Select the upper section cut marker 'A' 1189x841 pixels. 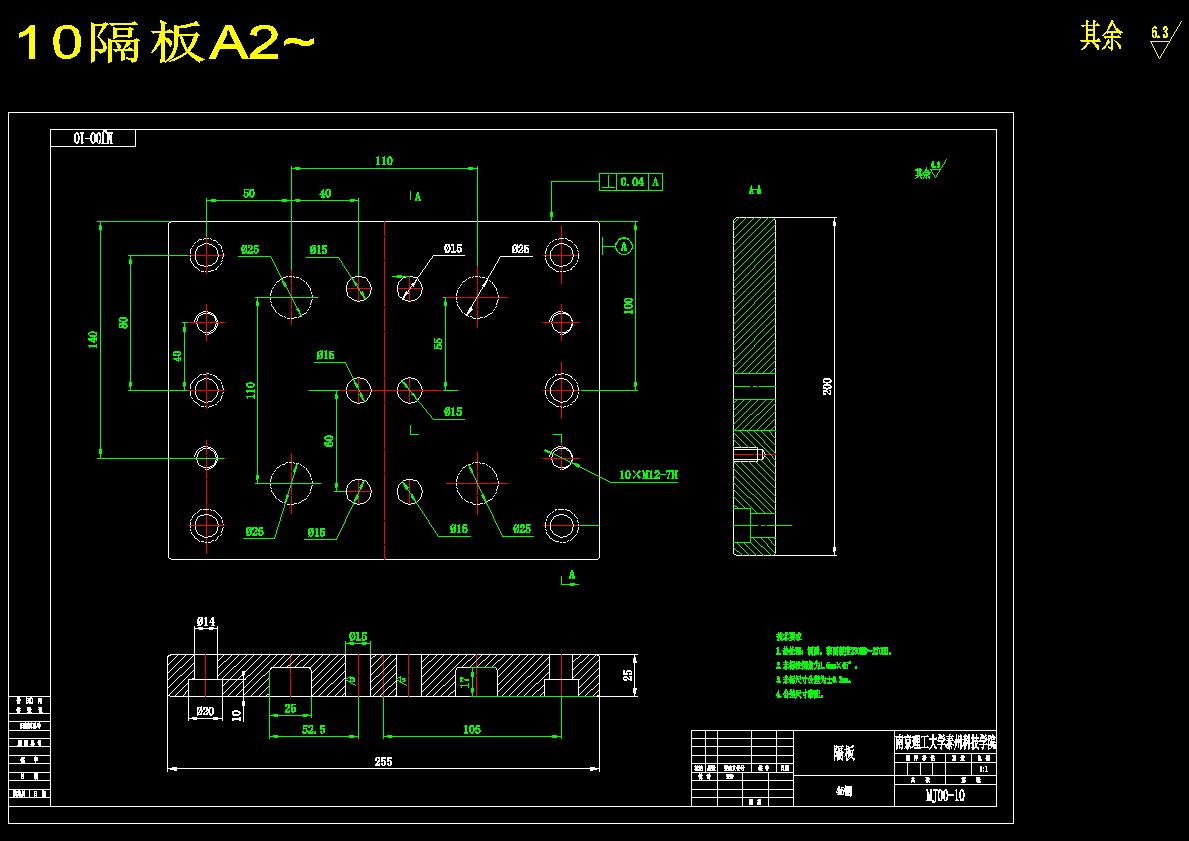416,196
